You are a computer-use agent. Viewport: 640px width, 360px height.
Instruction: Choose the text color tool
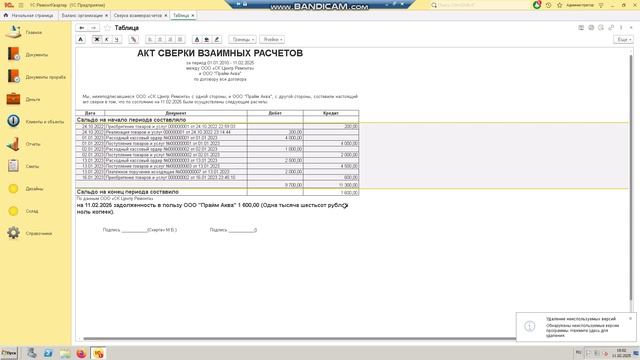click(197, 40)
